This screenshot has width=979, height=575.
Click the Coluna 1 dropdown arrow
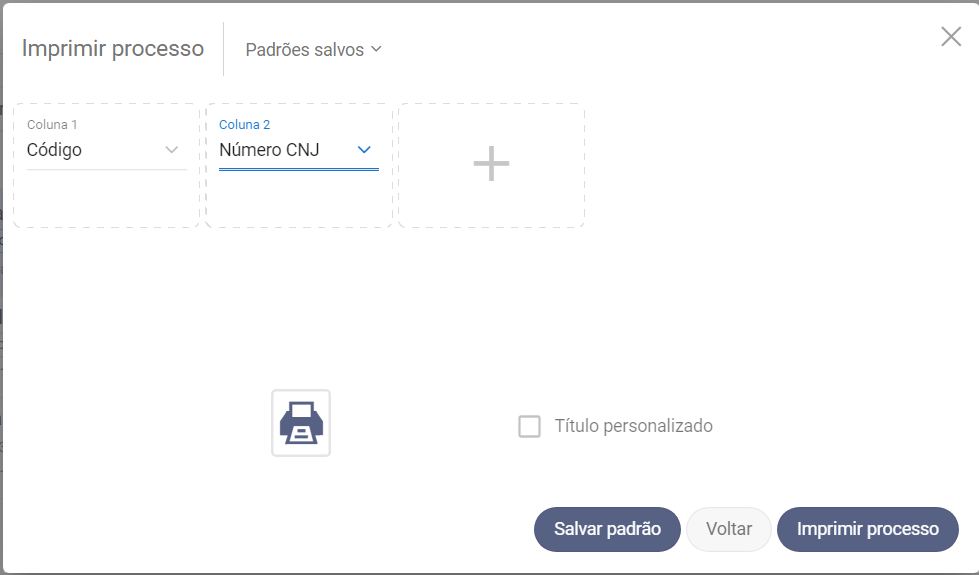(171, 150)
